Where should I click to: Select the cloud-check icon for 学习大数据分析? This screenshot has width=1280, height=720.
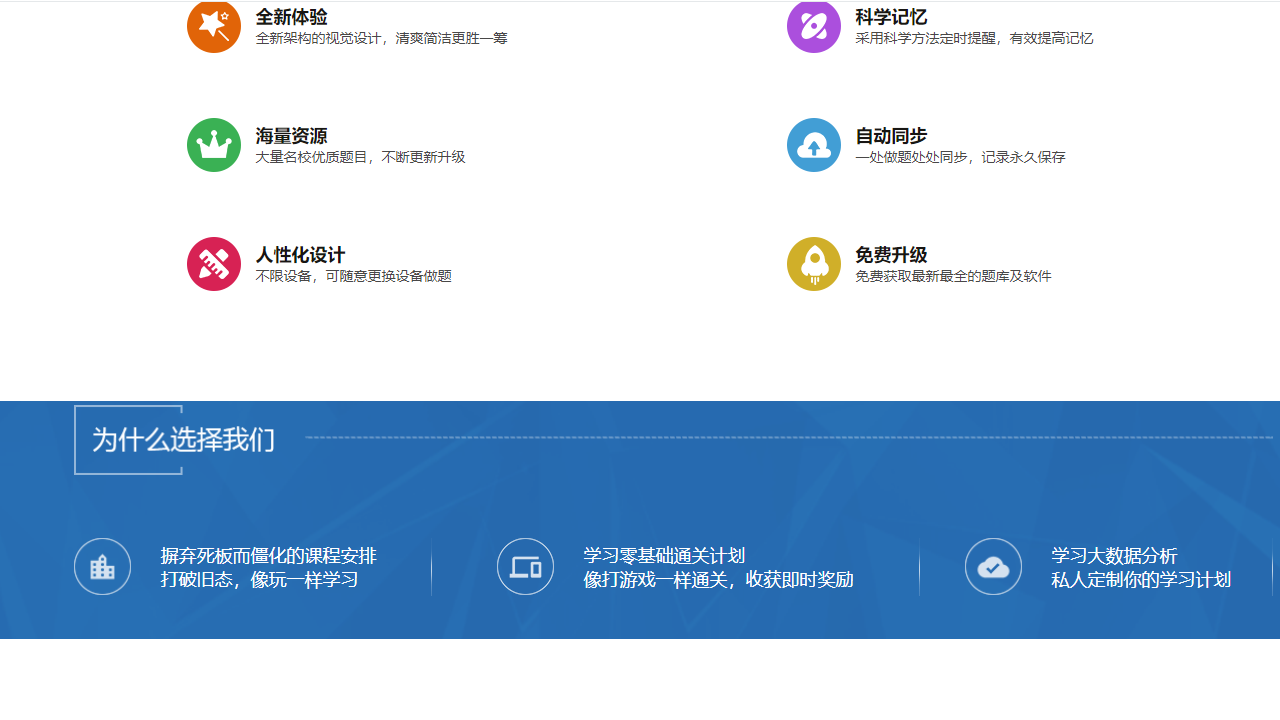point(993,566)
